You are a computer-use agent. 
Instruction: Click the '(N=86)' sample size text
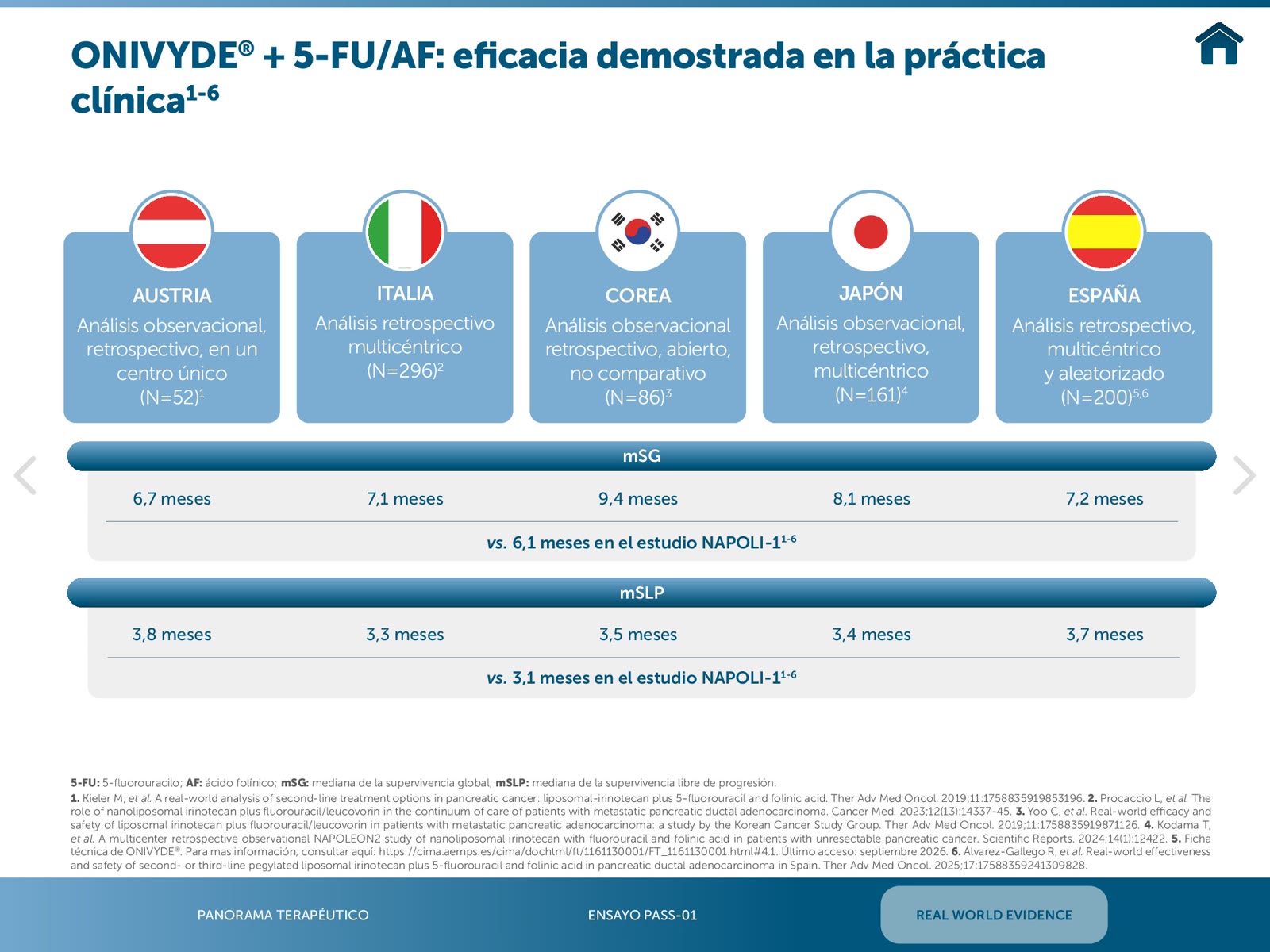pyautogui.click(x=638, y=397)
